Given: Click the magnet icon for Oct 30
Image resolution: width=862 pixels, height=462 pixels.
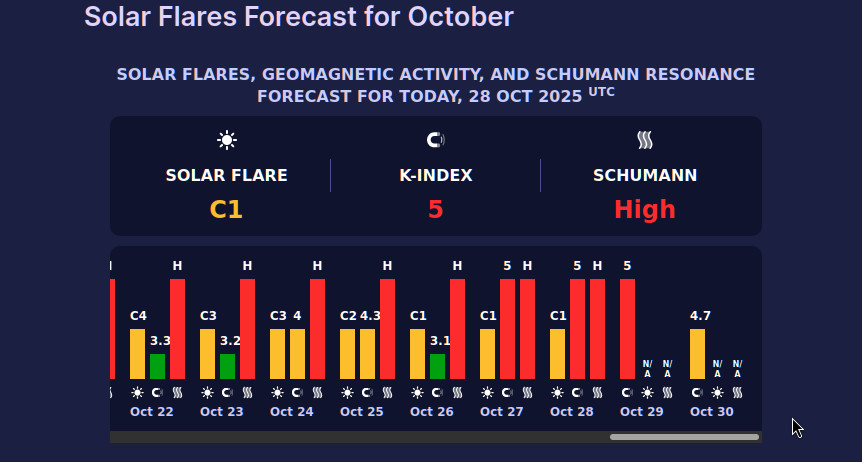Looking at the screenshot, I should tap(697, 393).
